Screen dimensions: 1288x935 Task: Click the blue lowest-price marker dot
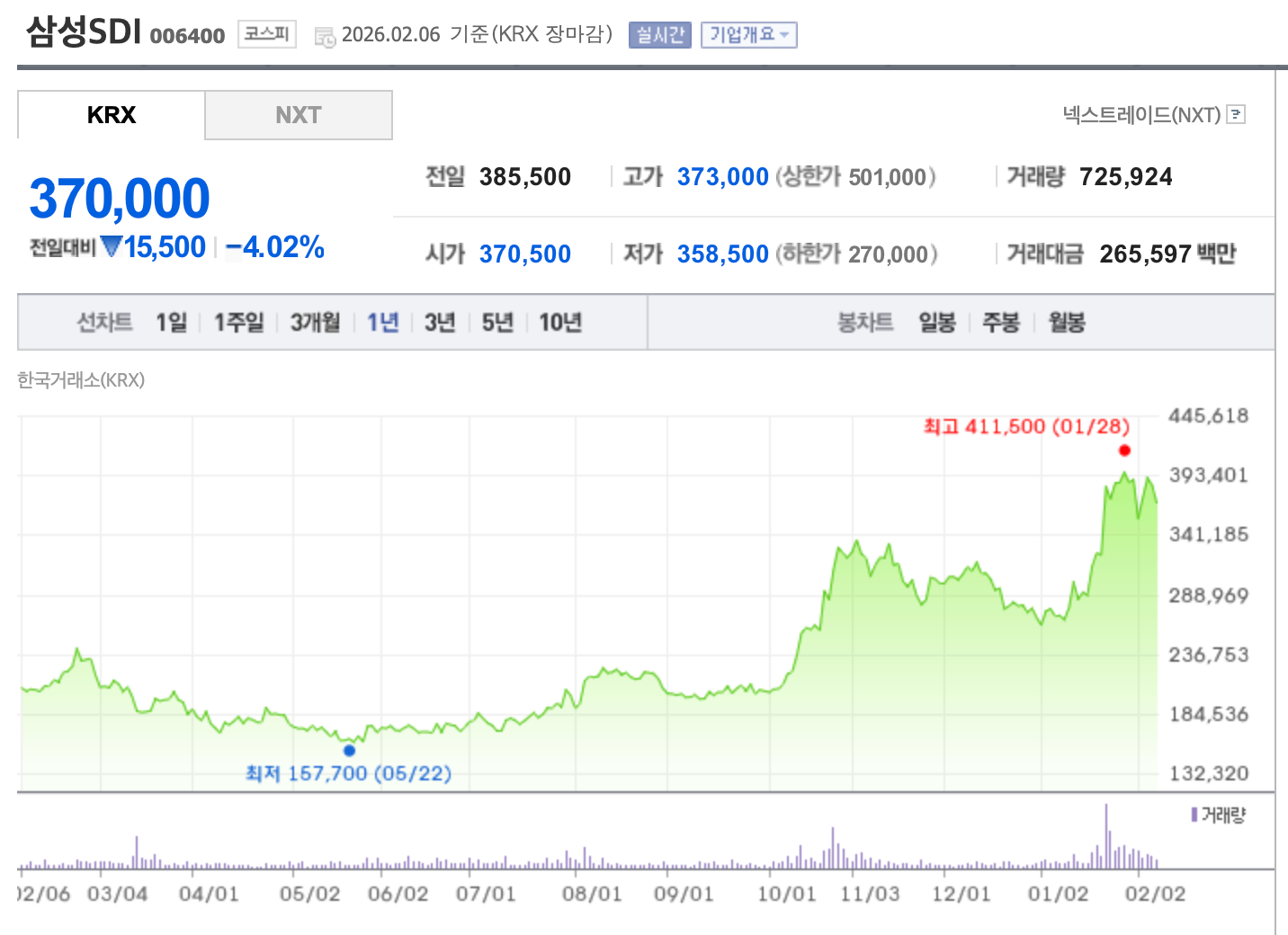[350, 751]
